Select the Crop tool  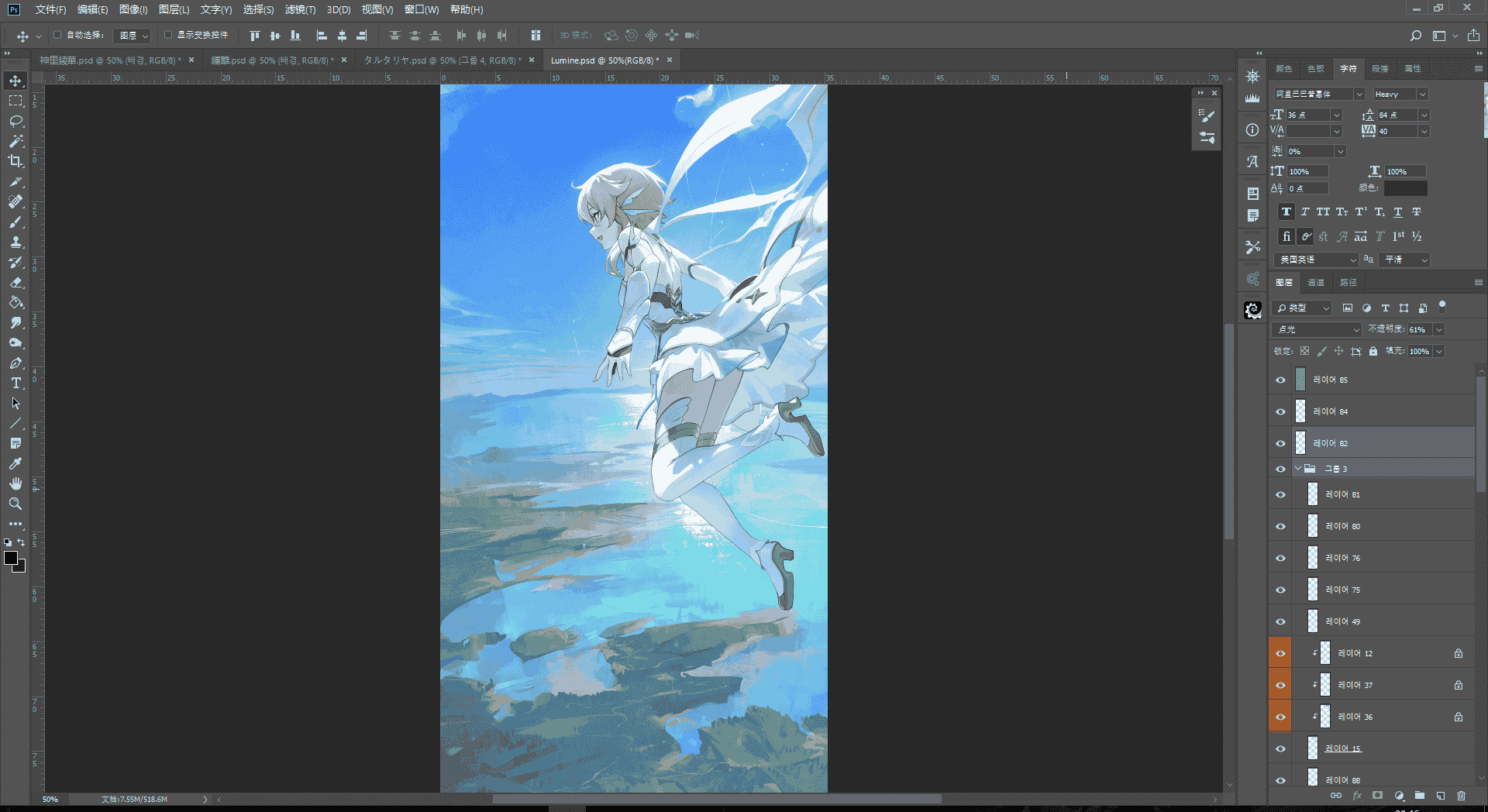pyautogui.click(x=15, y=161)
